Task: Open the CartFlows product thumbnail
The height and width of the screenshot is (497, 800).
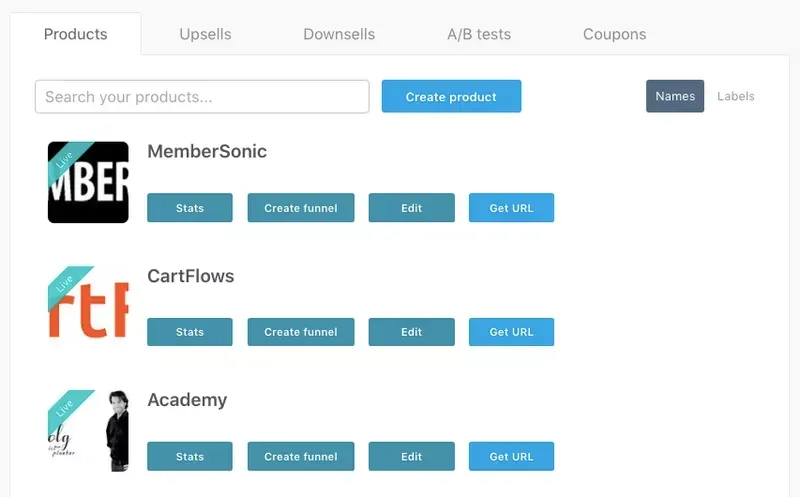Action: [88, 306]
